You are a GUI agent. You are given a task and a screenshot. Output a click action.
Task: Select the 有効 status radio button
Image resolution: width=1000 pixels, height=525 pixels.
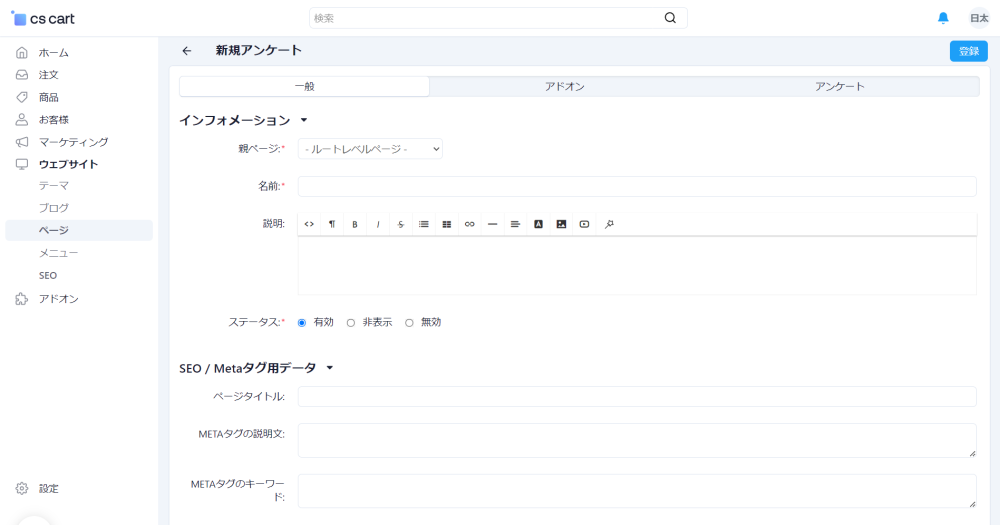click(x=302, y=323)
